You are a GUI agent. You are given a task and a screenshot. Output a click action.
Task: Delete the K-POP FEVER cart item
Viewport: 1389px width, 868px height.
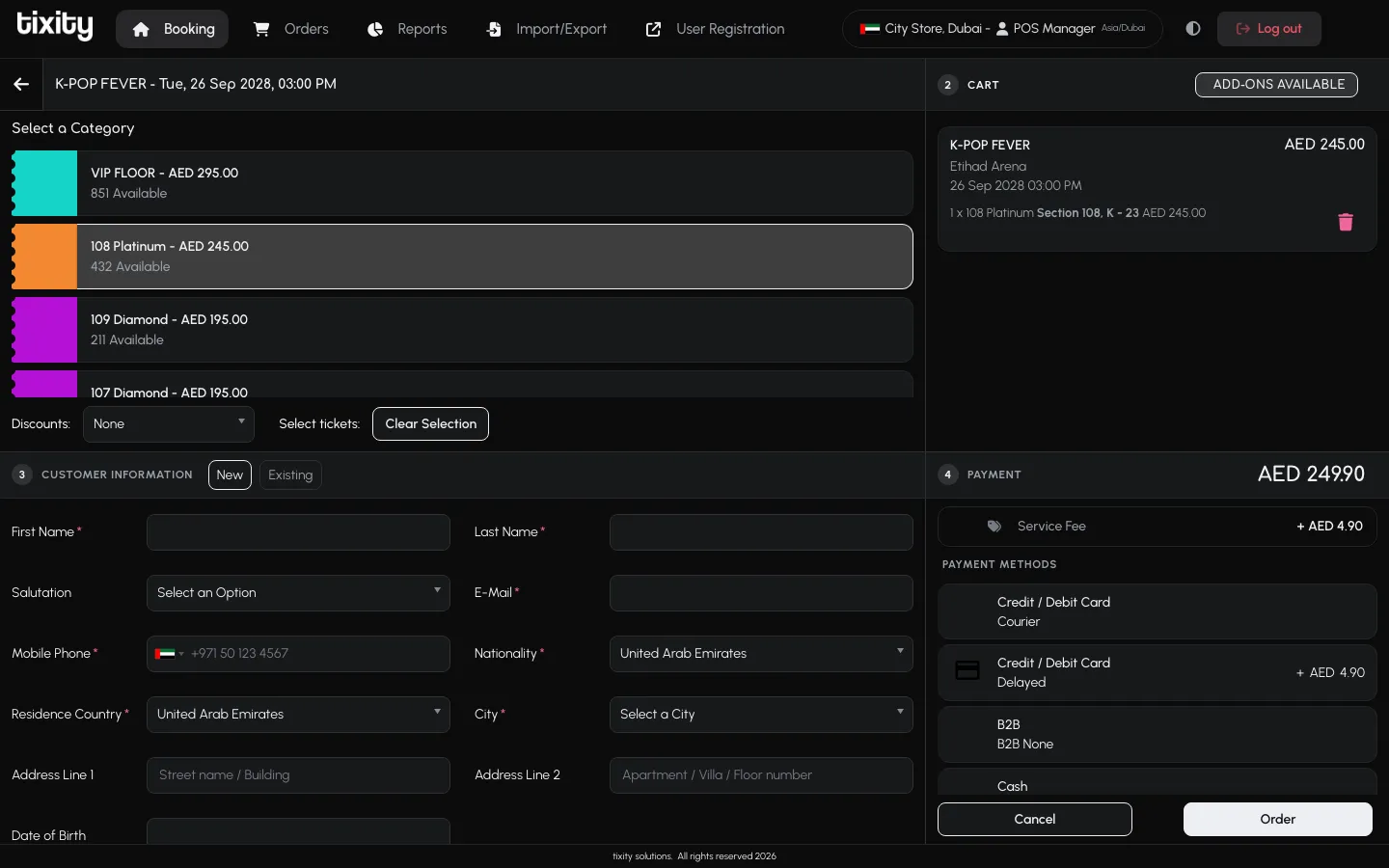click(x=1346, y=222)
